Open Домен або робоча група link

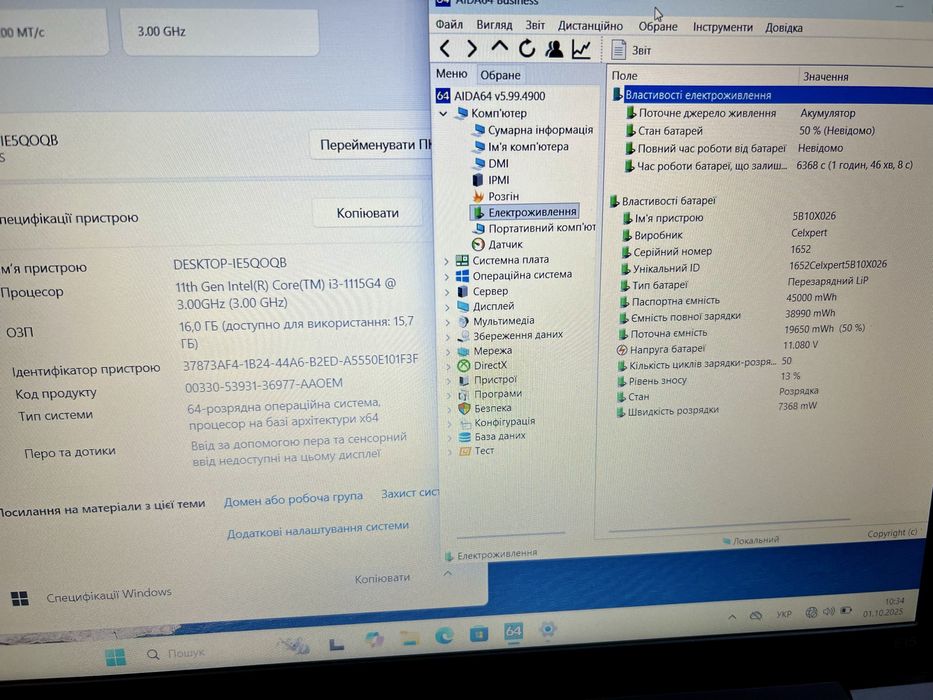tap(293, 499)
